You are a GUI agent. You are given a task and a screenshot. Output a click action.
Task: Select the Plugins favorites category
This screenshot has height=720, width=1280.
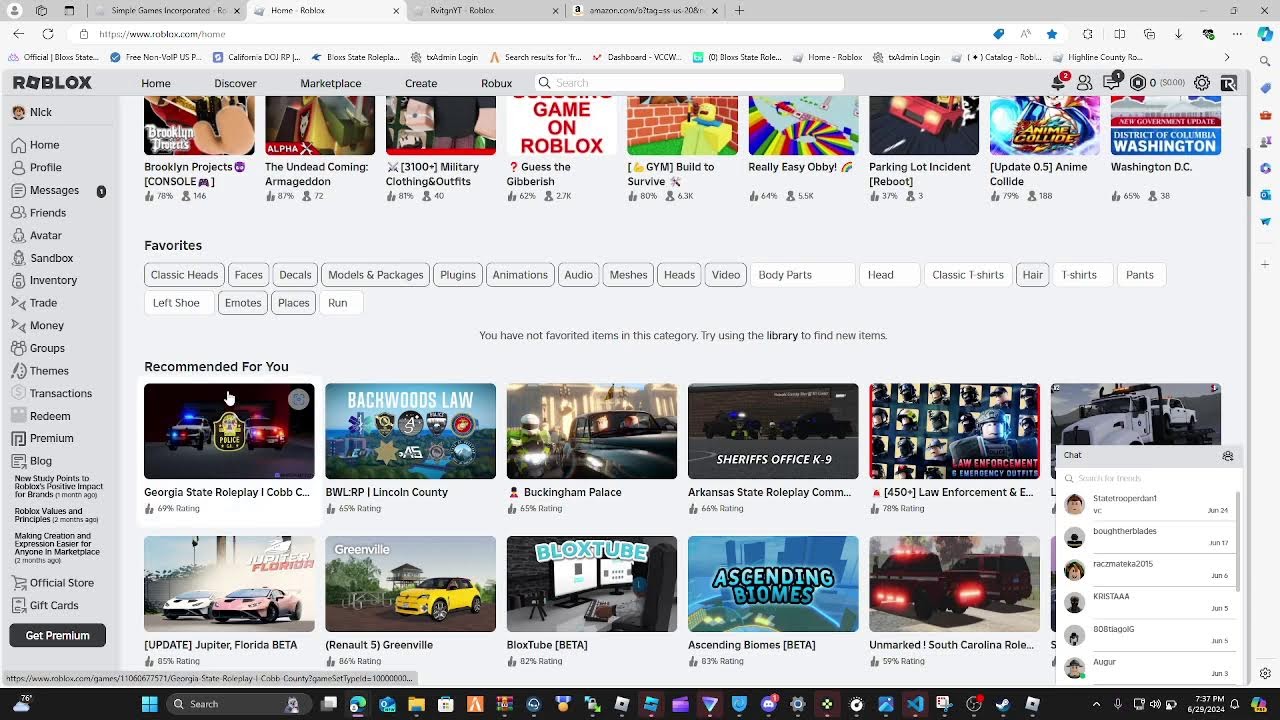458,275
